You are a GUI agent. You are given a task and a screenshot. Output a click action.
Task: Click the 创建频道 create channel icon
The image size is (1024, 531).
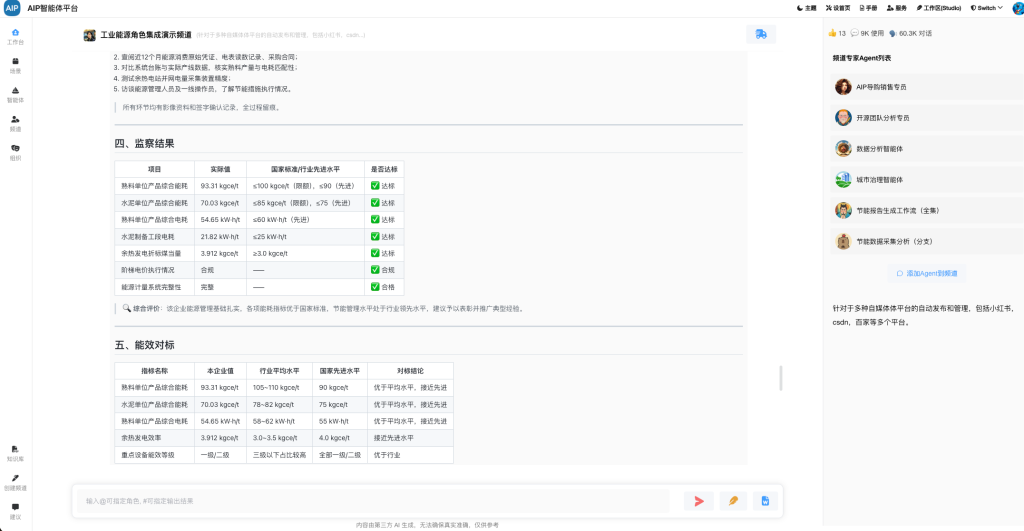point(15,482)
